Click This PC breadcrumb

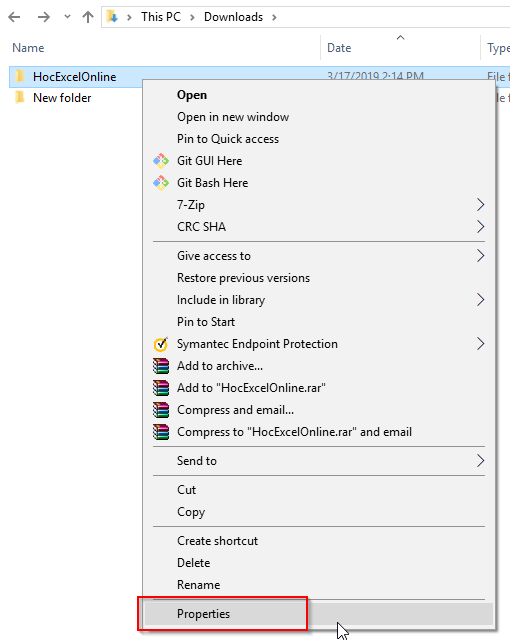(161, 17)
